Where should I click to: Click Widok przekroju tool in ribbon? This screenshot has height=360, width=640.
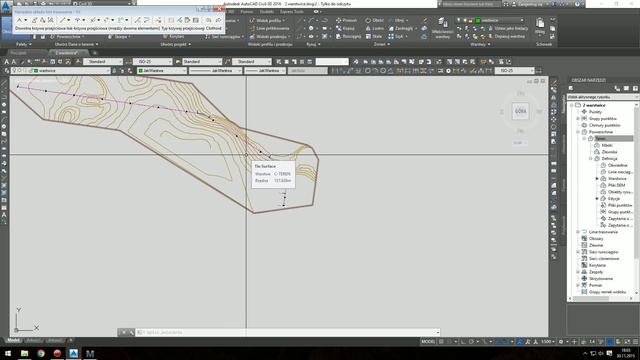pos(269,36)
